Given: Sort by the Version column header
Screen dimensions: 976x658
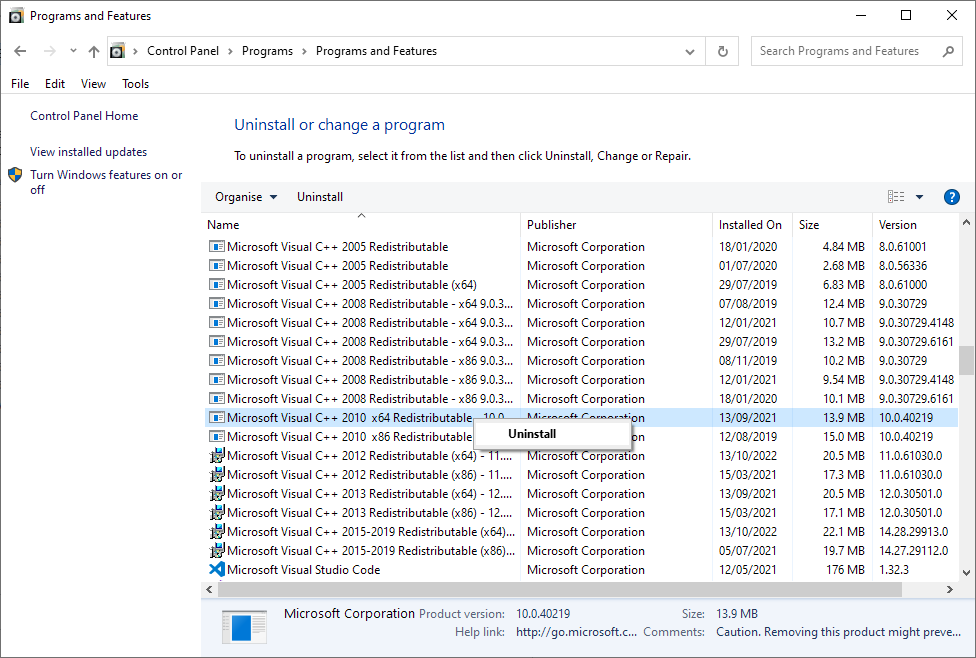Looking at the screenshot, I should (x=916, y=225).
